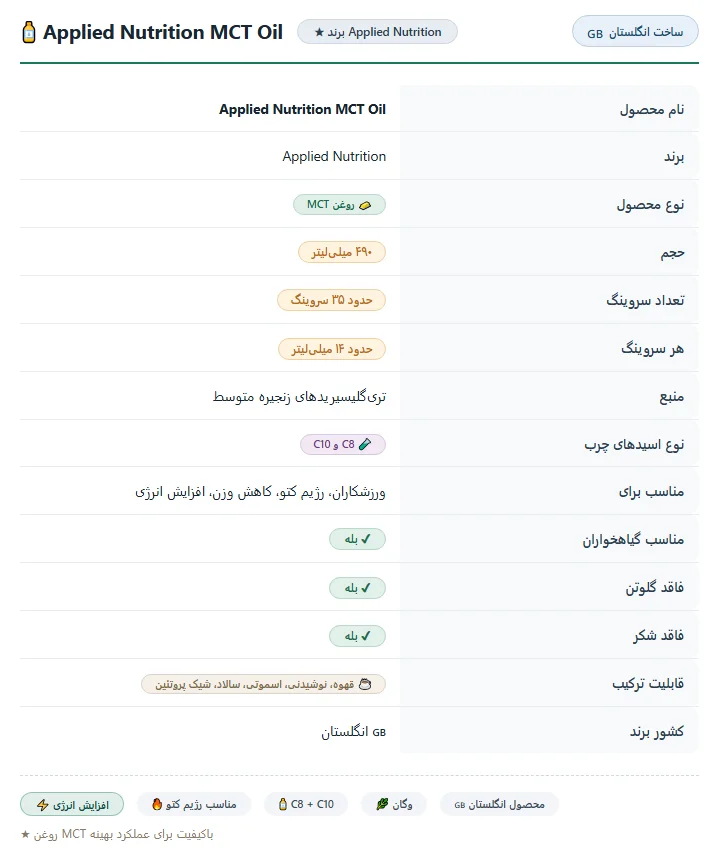This screenshot has height=854, width=719.
Task: Click the حدود ۳۵ سروینگ tag
Action: pyautogui.click(x=331, y=300)
